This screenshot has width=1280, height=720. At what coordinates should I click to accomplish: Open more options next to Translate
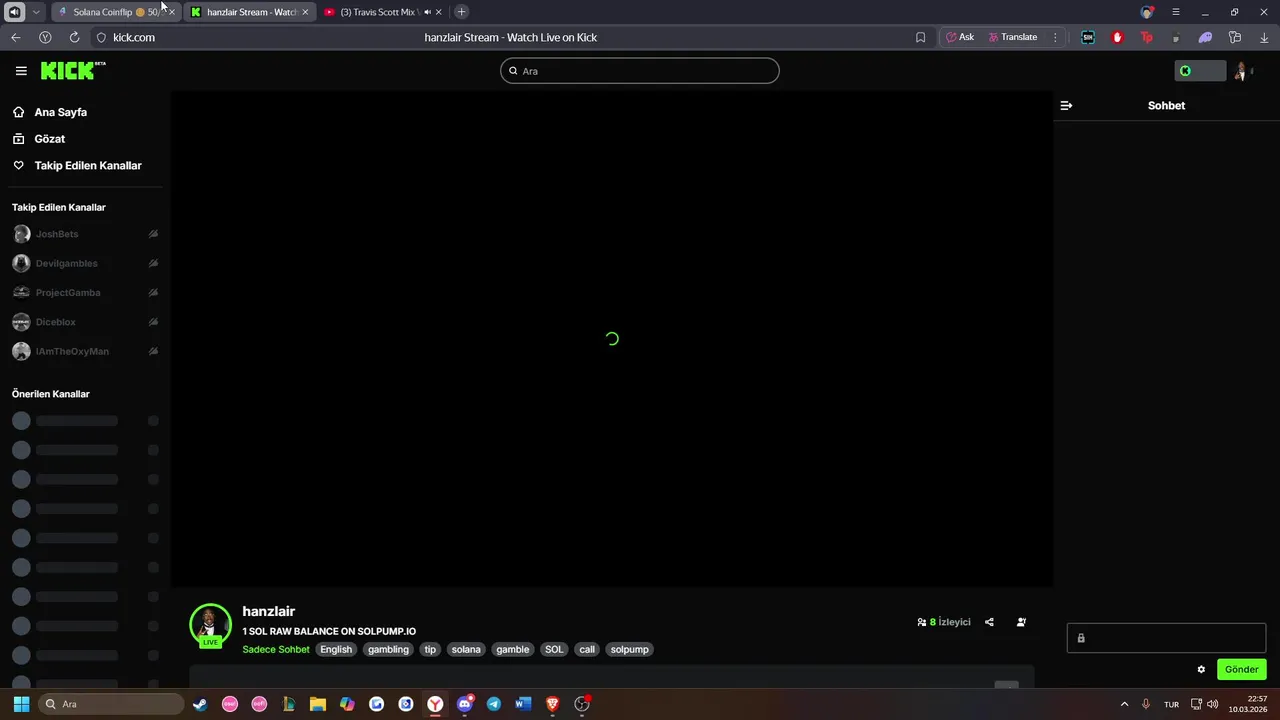pyautogui.click(x=1055, y=37)
